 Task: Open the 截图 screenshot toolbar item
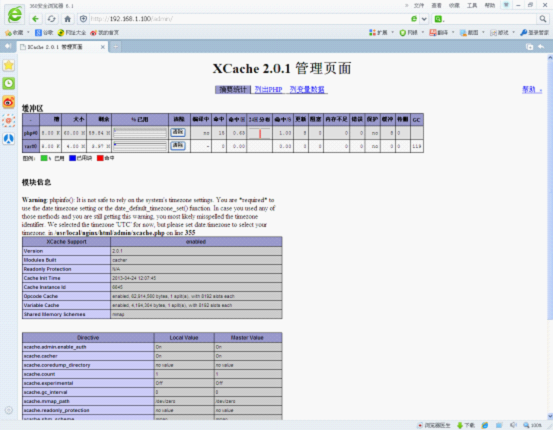469,33
